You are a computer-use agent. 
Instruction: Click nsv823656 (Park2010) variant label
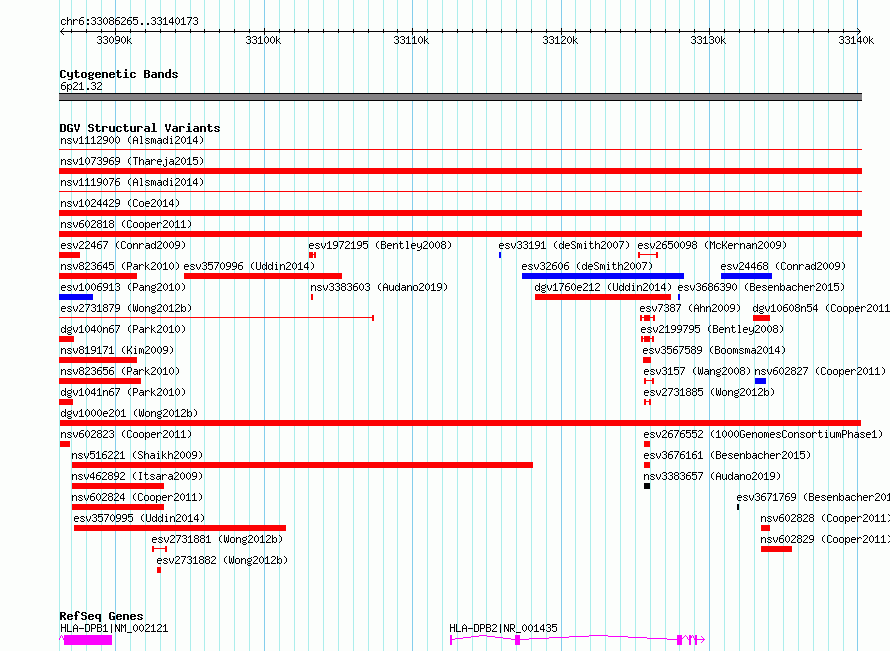(120, 371)
